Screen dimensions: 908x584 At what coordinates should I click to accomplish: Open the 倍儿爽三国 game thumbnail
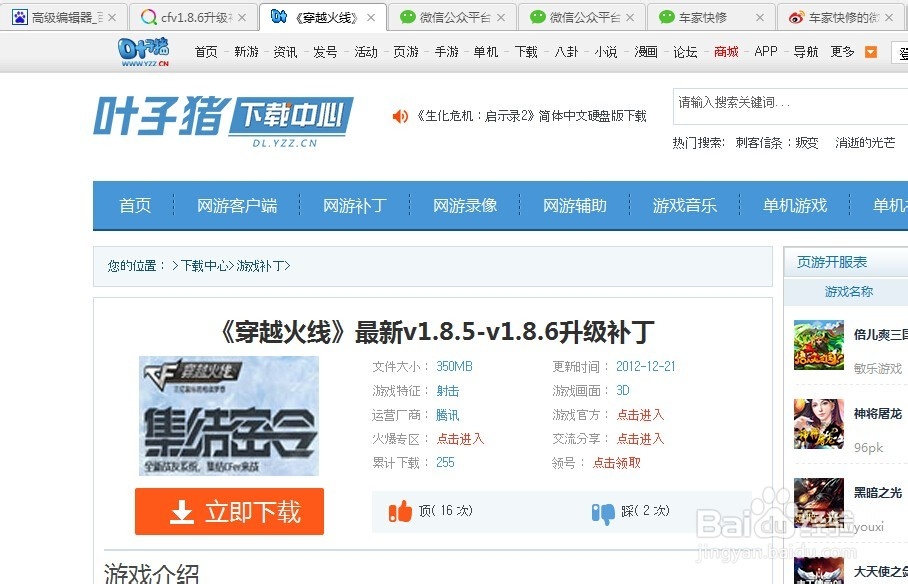tap(818, 345)
